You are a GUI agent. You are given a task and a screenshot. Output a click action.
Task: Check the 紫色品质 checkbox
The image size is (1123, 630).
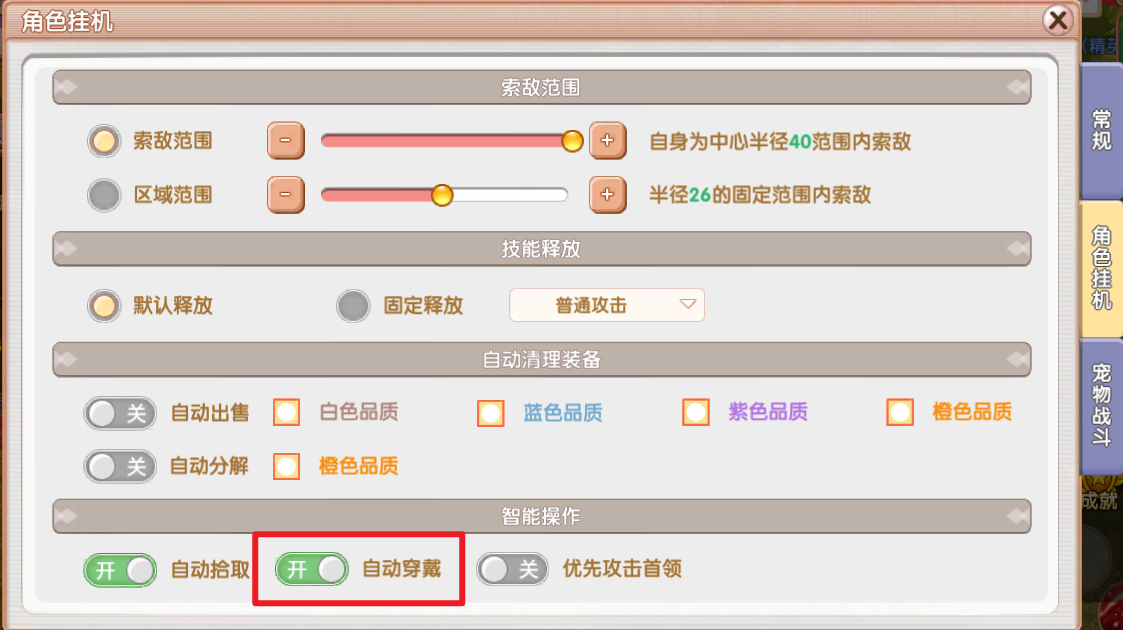click(x=696, y=412)
